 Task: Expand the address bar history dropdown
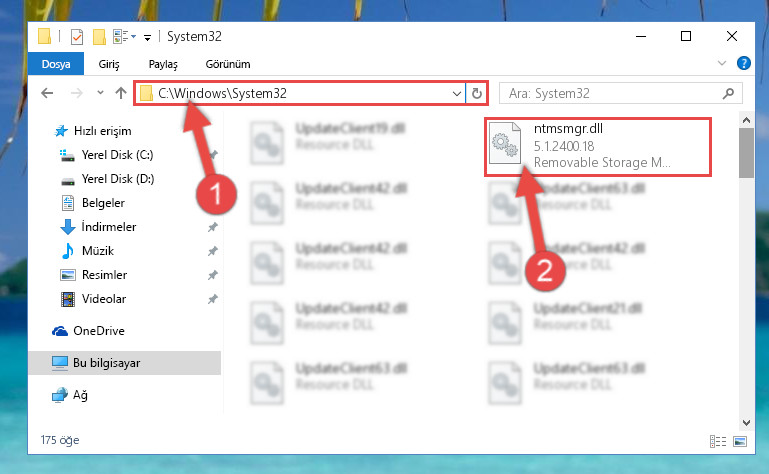457,93
